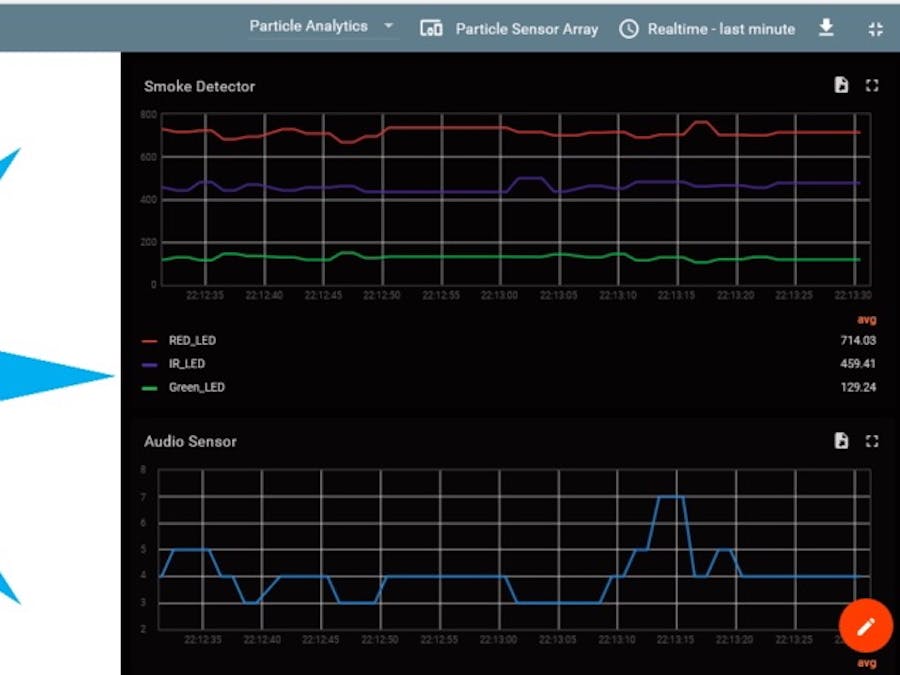
Task: Export Audio Sensor widget data icon
Action: pos(841,441)
